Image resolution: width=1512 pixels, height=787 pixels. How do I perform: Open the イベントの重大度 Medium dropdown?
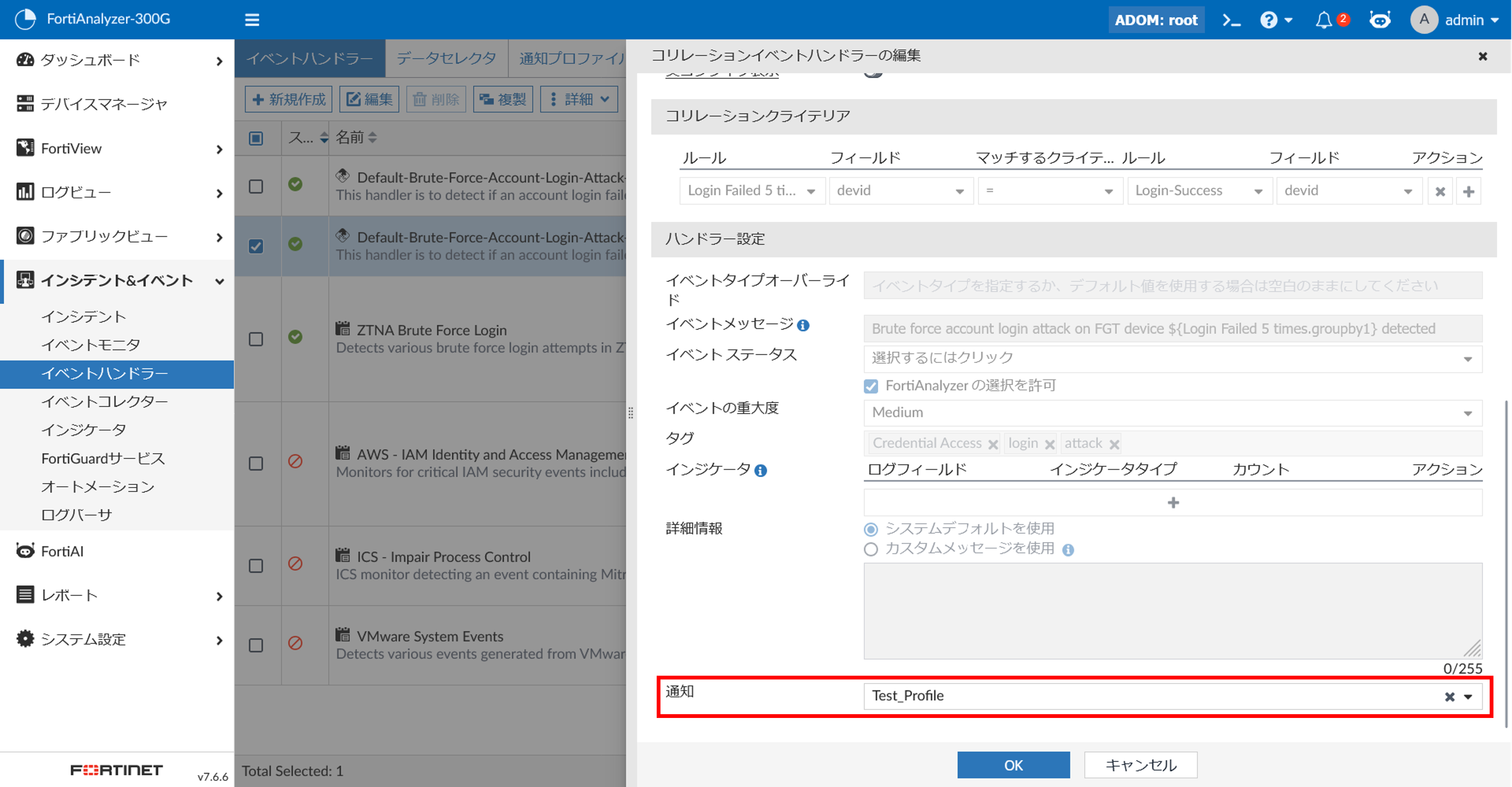1172,413
